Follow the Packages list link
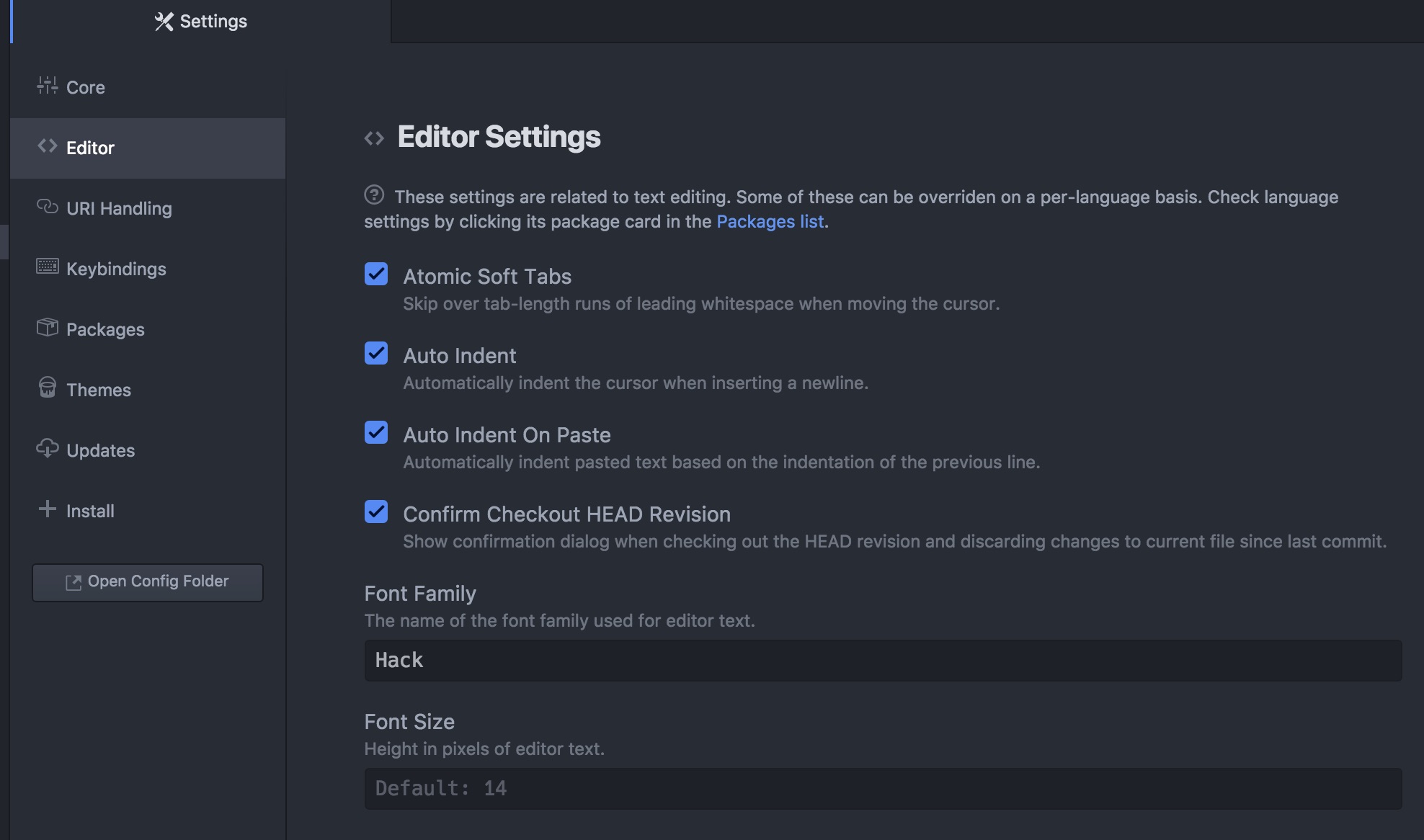The height and width of the screenshot is (840, 1424). (x=770, y=221)
